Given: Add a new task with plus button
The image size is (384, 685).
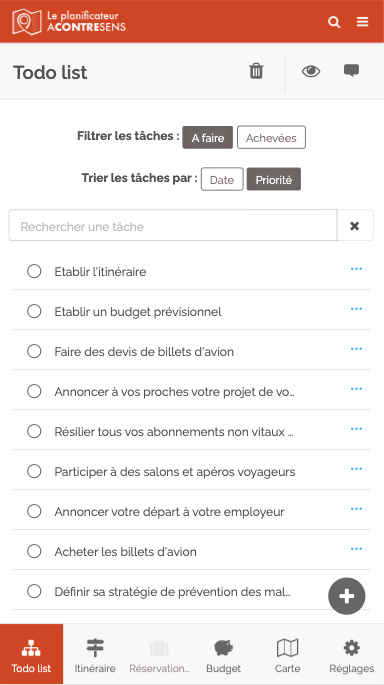Looking at the screenshot, I should click(347, 596).
